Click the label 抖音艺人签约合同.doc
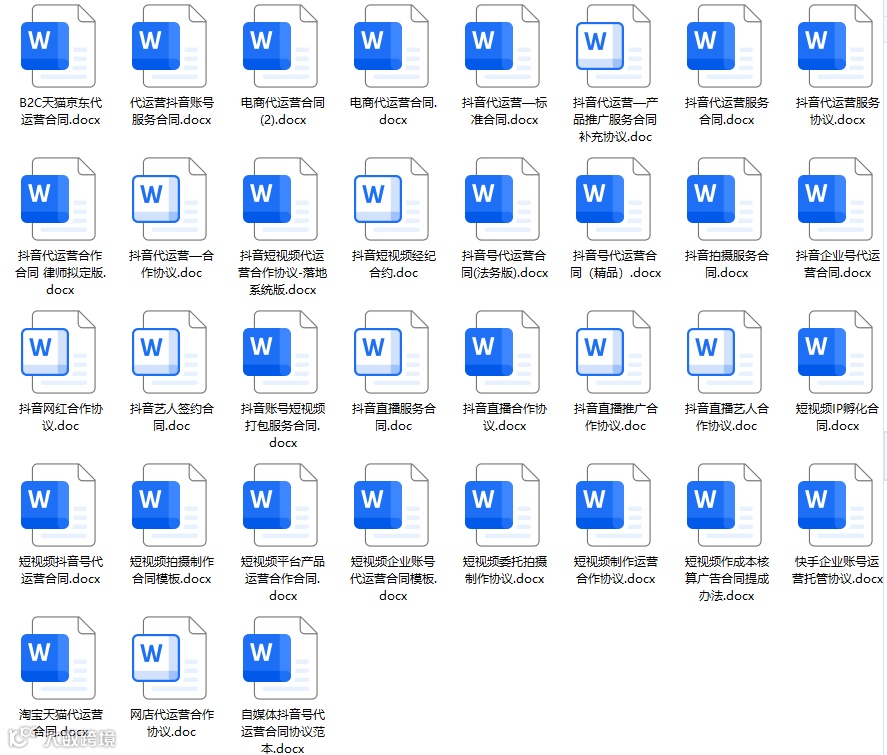The image size is (887, 755). pyautogui.click(x=171, y=417)
